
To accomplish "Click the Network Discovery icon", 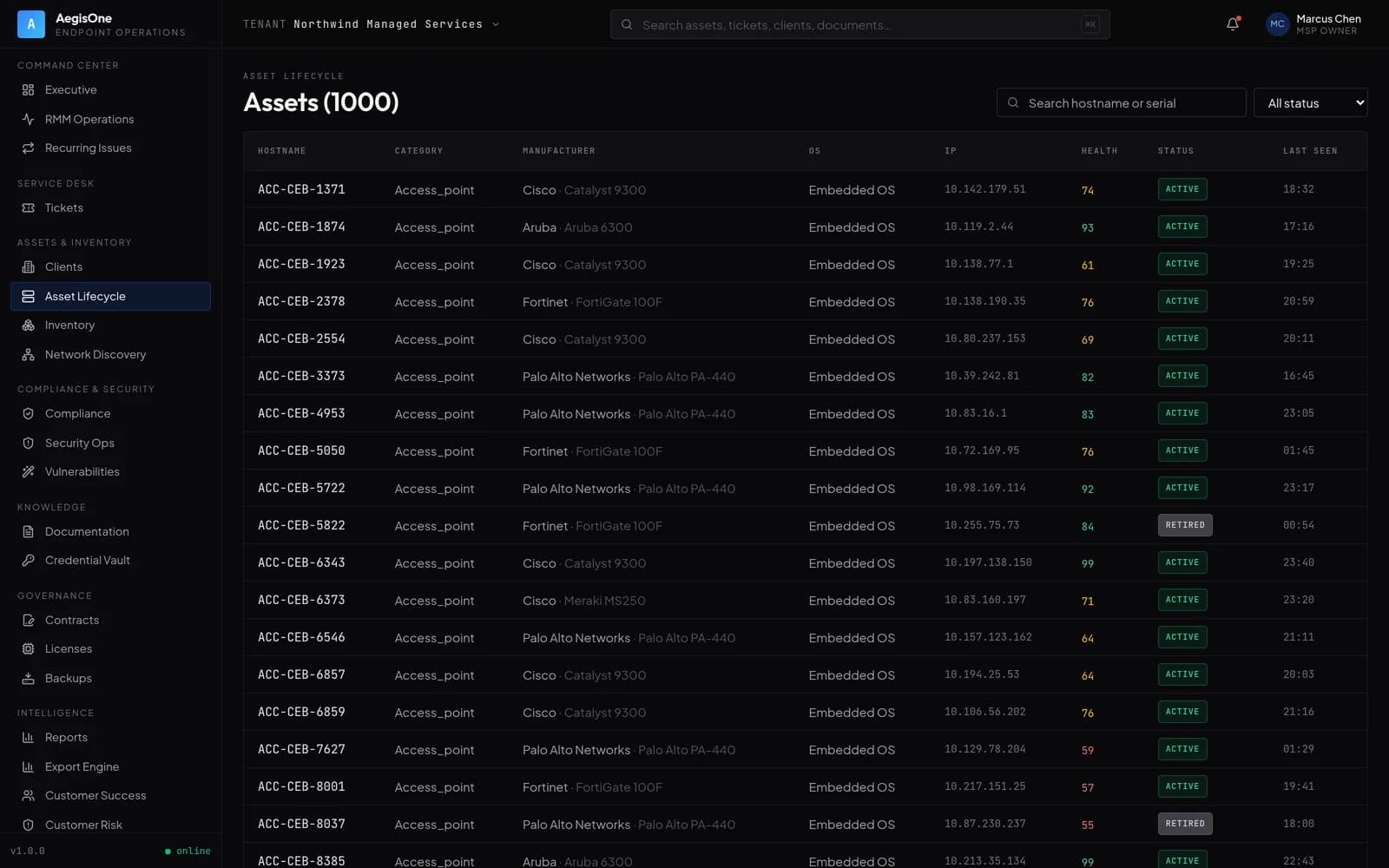I will coord(28,355).
